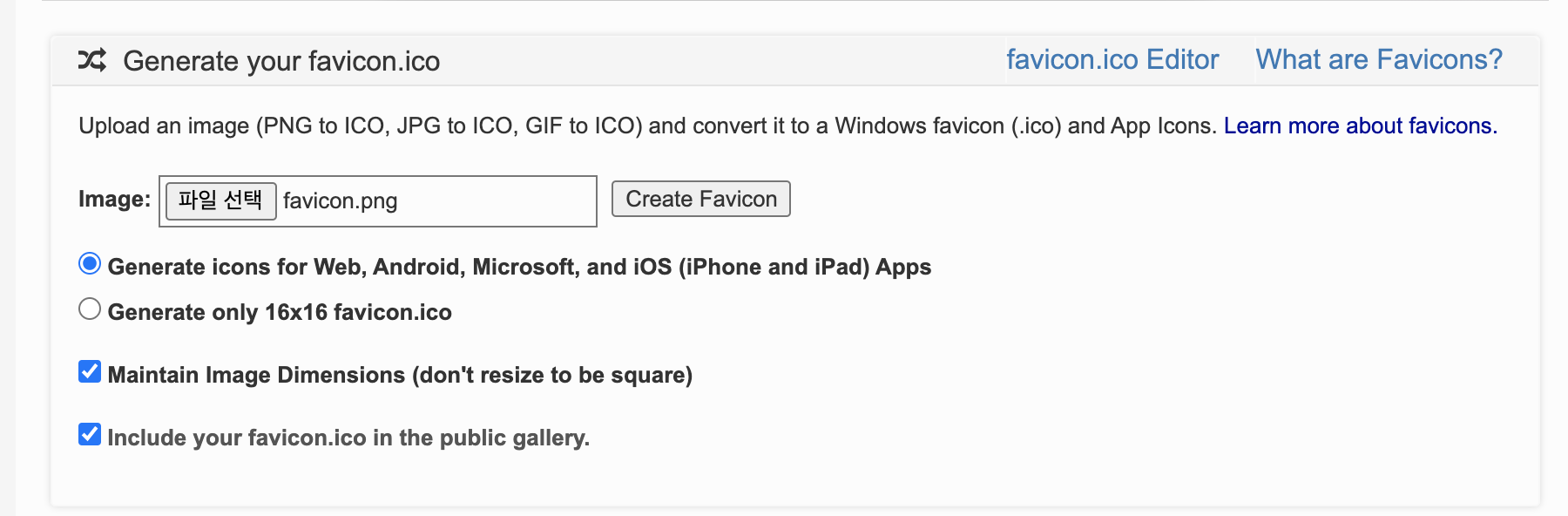Follow the Learn more about favicons link
Image resolution: width=1568 pixels, height=516 pixels.
1361,126
